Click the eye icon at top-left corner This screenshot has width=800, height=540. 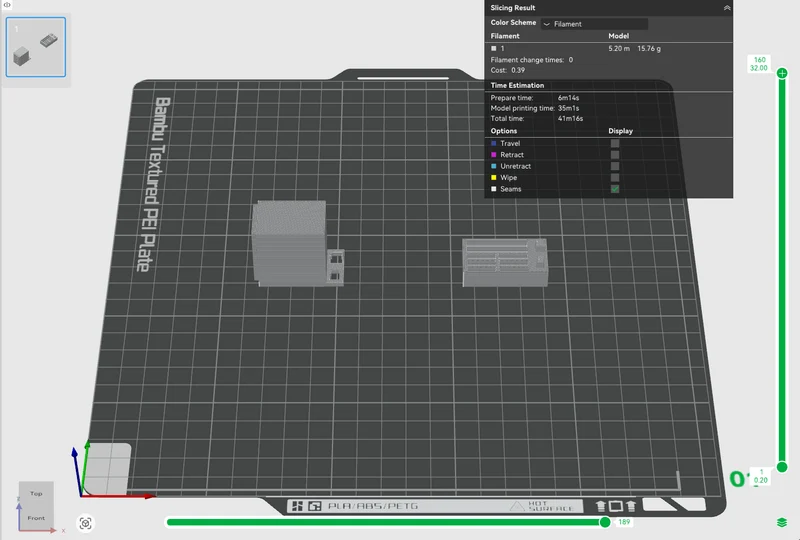7,5
